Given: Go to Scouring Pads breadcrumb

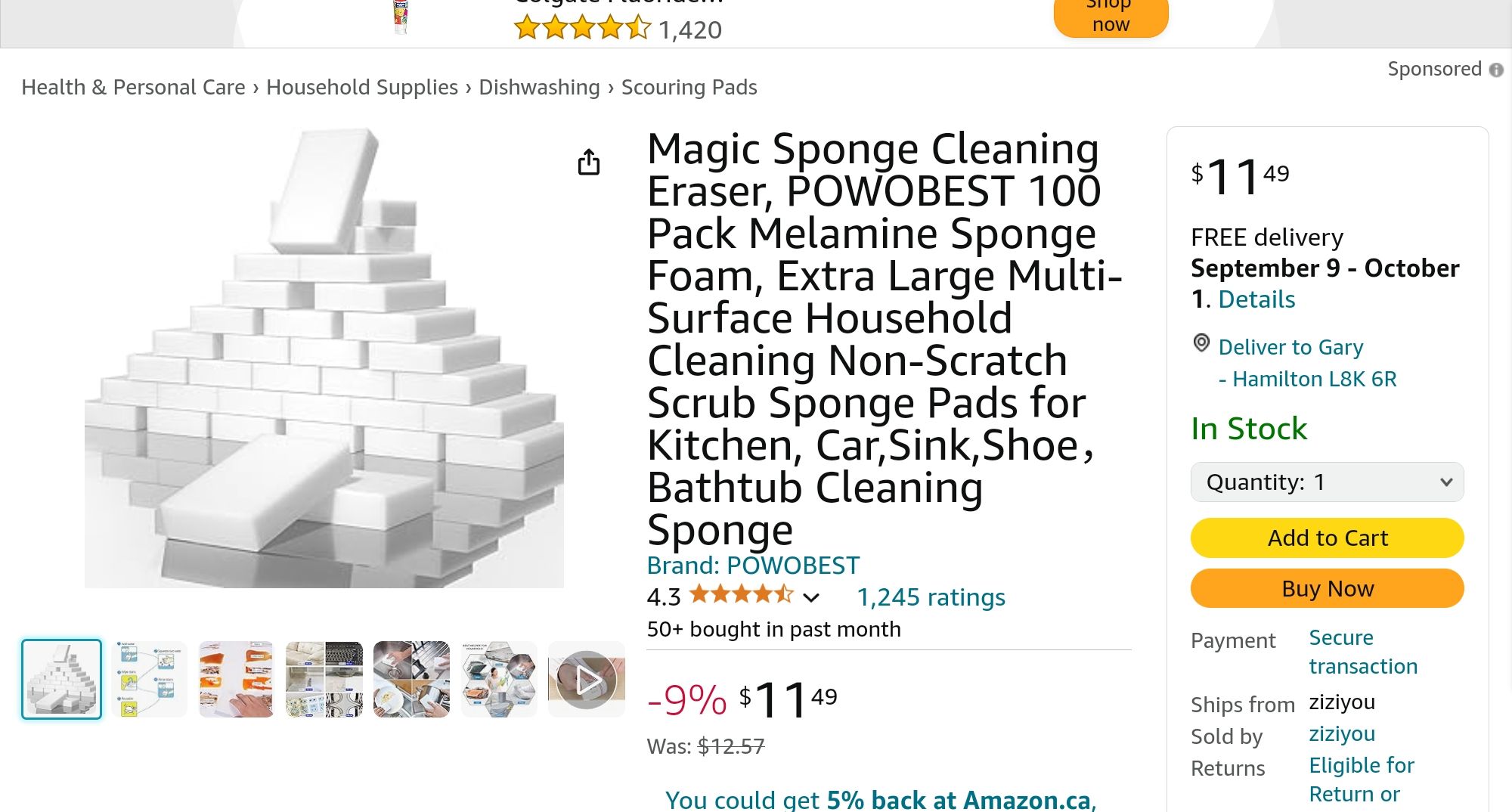Looking at the screenshot, I should pos(689,88).
